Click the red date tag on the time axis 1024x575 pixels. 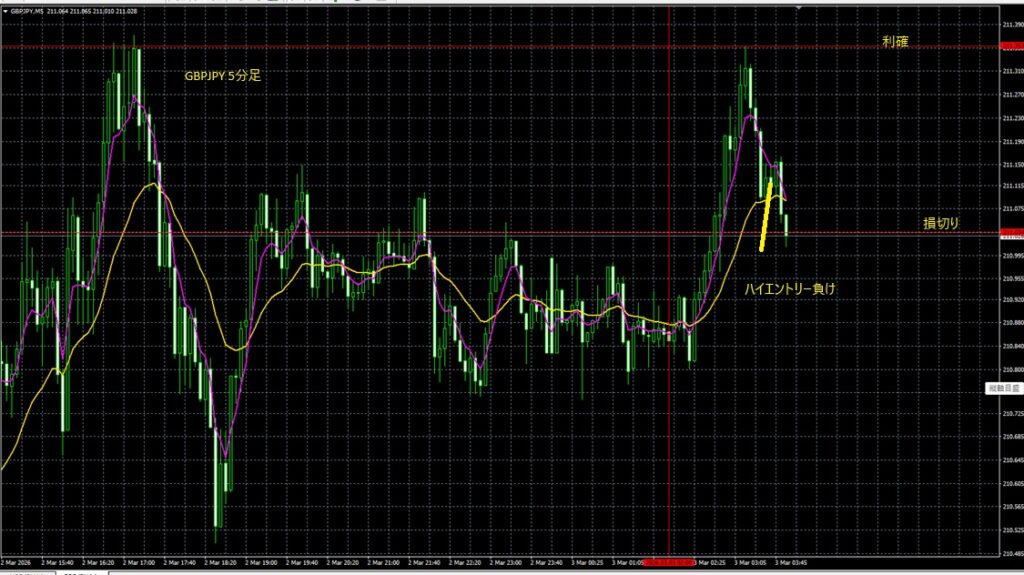click(669, 562)
